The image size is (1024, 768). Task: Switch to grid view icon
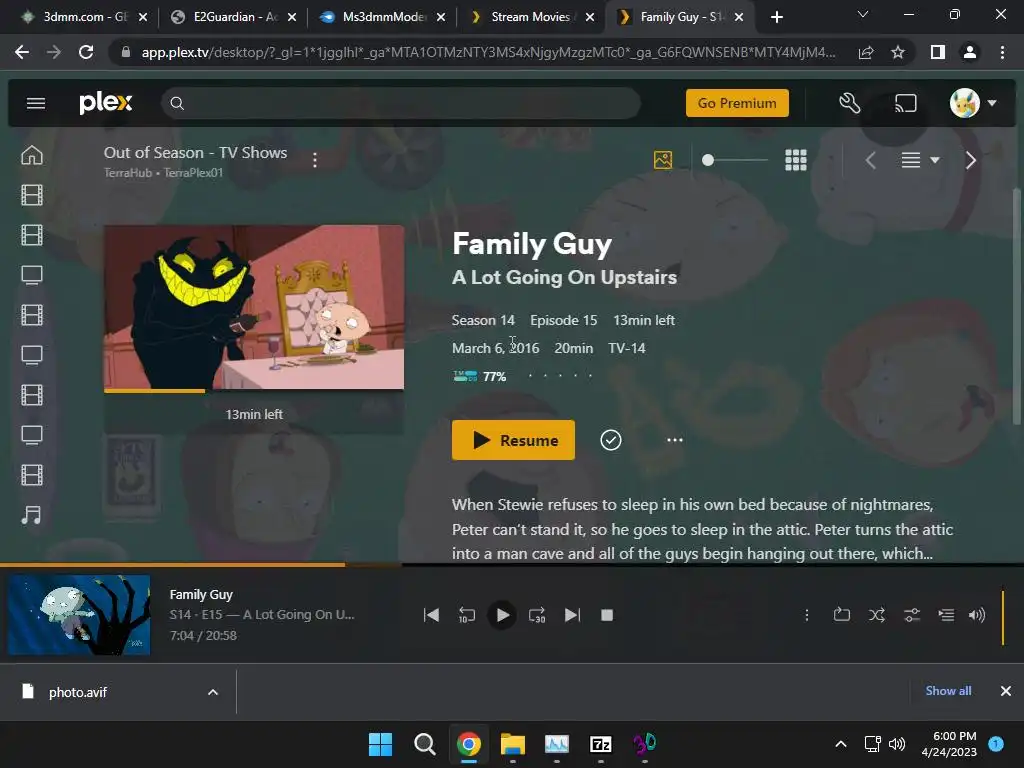795,160
